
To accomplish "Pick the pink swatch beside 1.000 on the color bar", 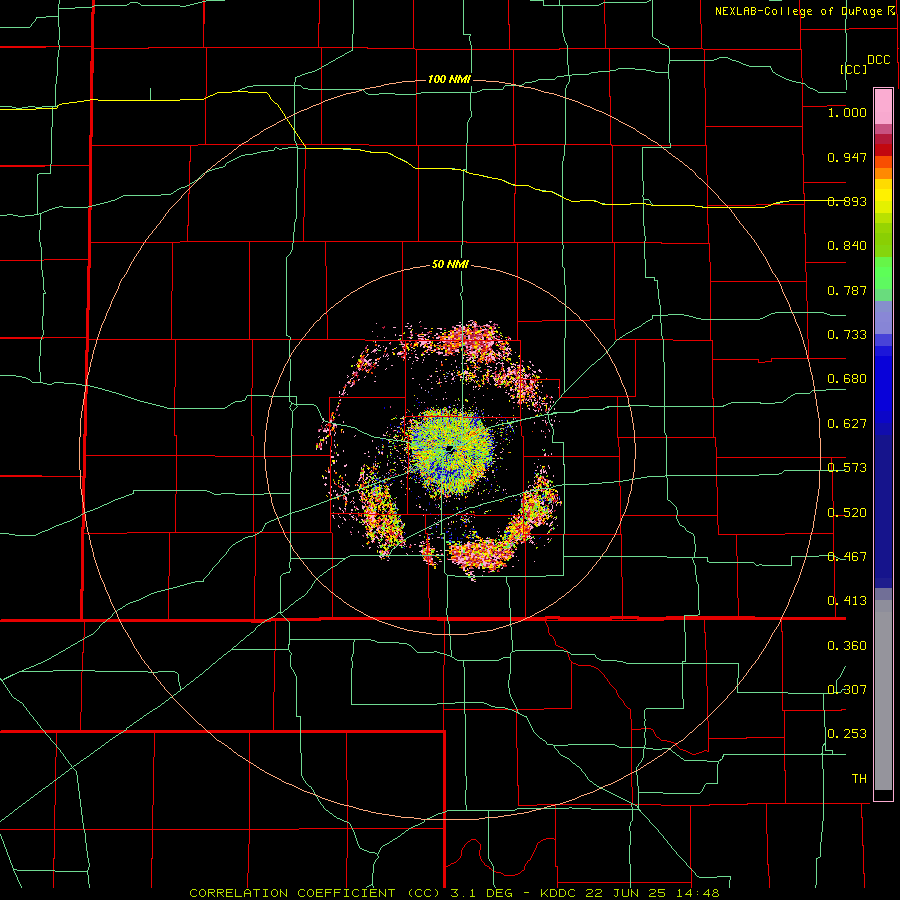I will 883,107.
